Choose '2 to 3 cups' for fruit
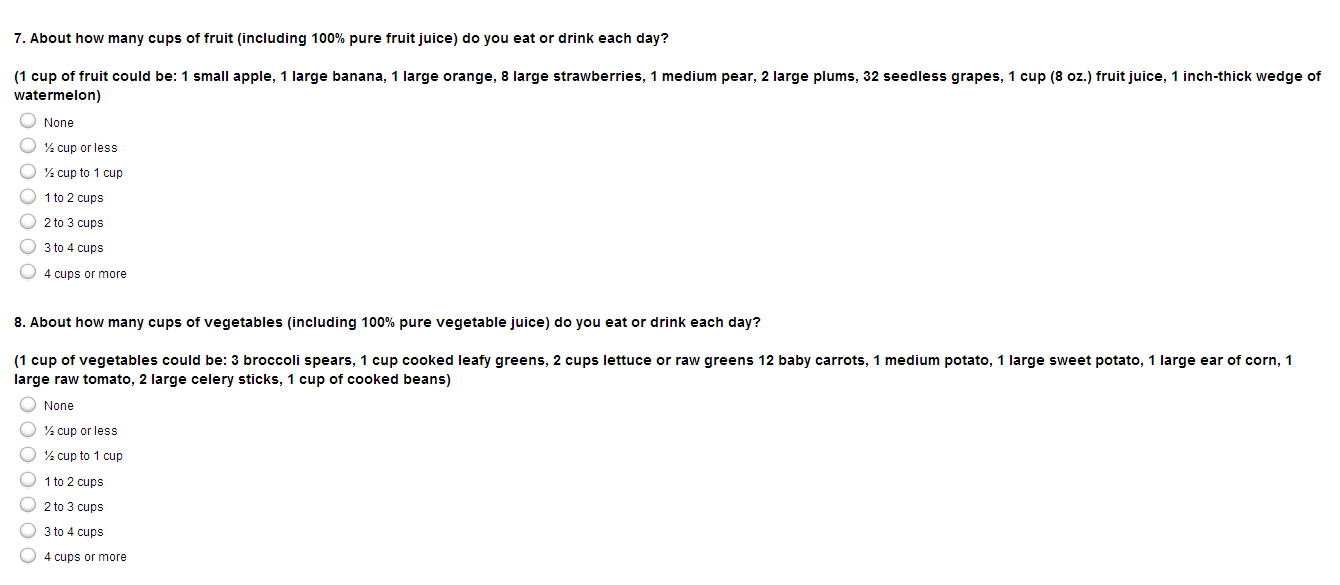1340x585 pixels. coord(28,222)
